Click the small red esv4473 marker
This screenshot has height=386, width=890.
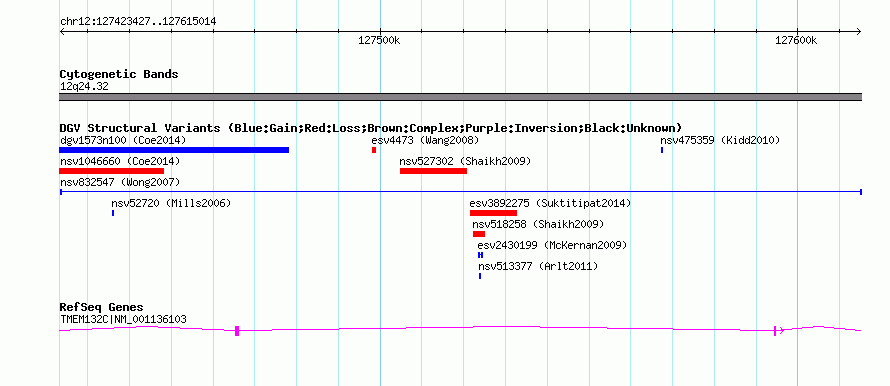click(x=374, y=150)
